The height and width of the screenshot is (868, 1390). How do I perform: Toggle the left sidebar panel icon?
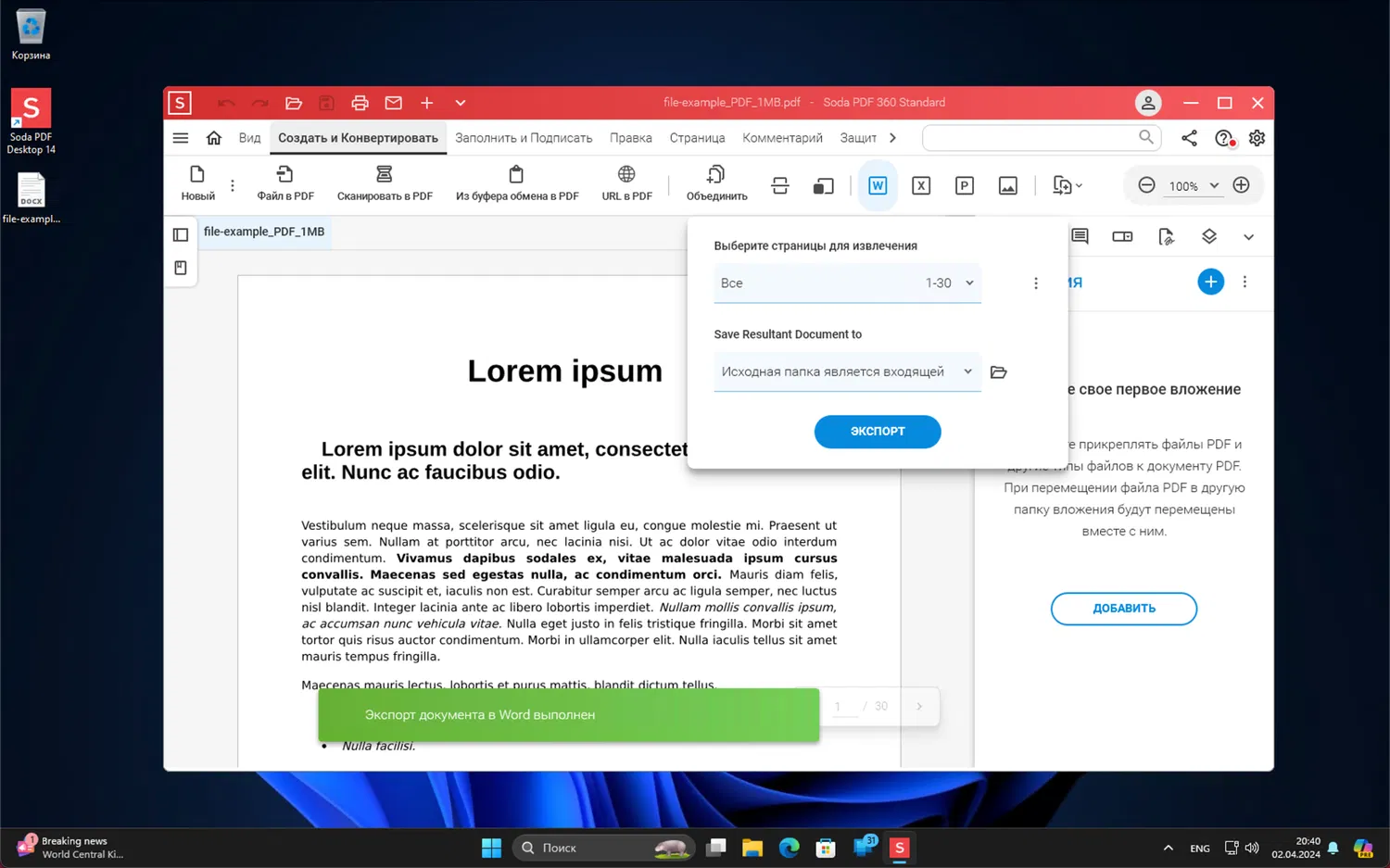point(181,234)
